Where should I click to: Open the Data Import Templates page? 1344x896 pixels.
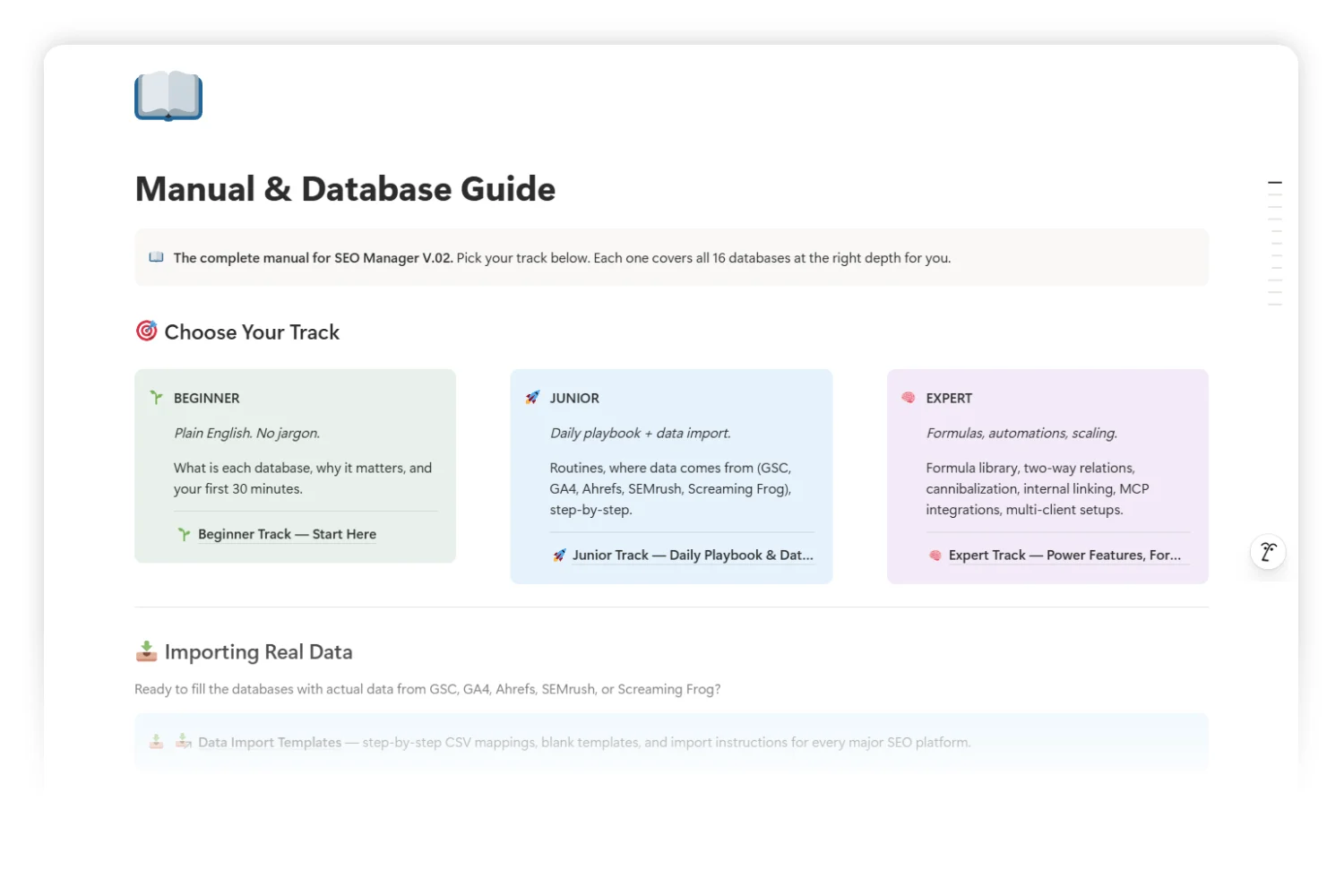270,742
